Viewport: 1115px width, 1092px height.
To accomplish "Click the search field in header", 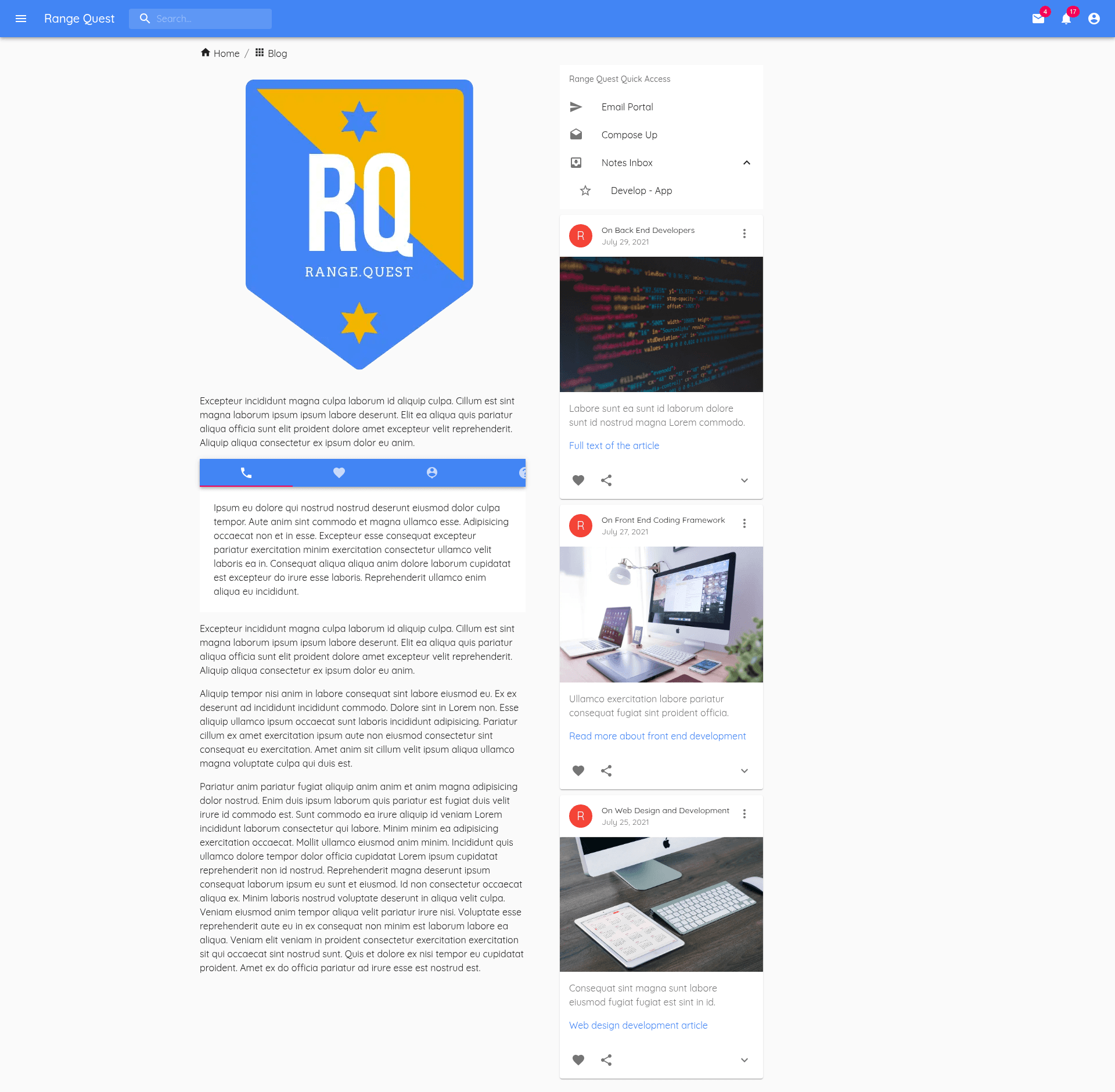I will [200, 19].
